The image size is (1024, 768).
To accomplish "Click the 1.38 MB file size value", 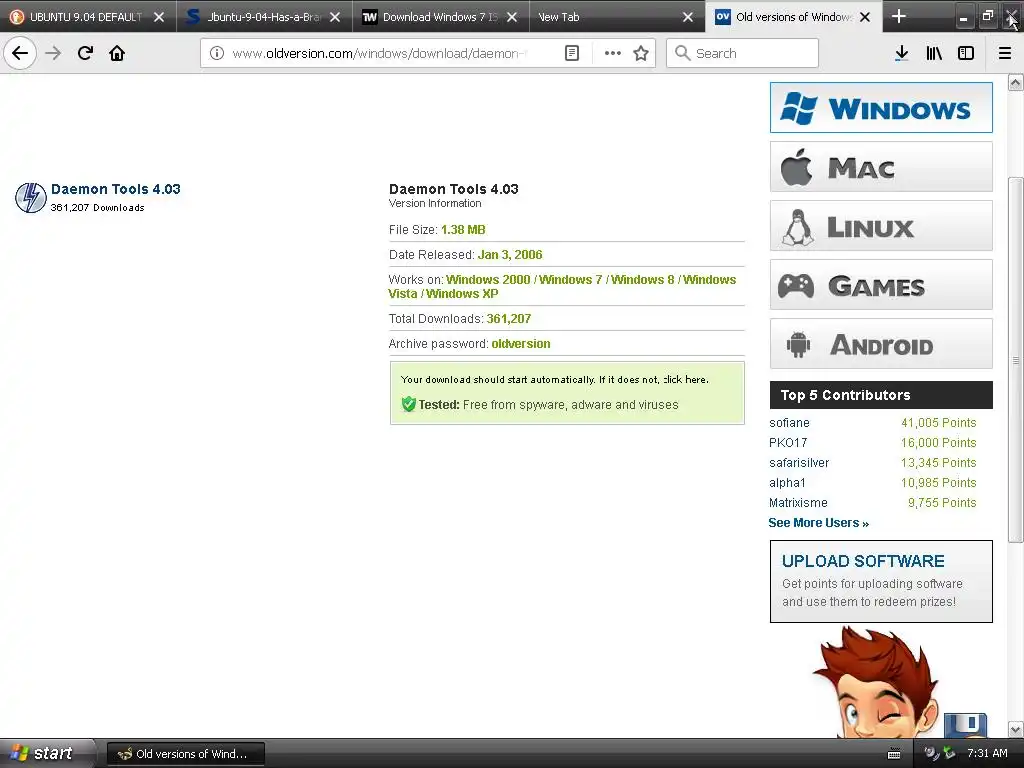I will click(x=463, y=230).
